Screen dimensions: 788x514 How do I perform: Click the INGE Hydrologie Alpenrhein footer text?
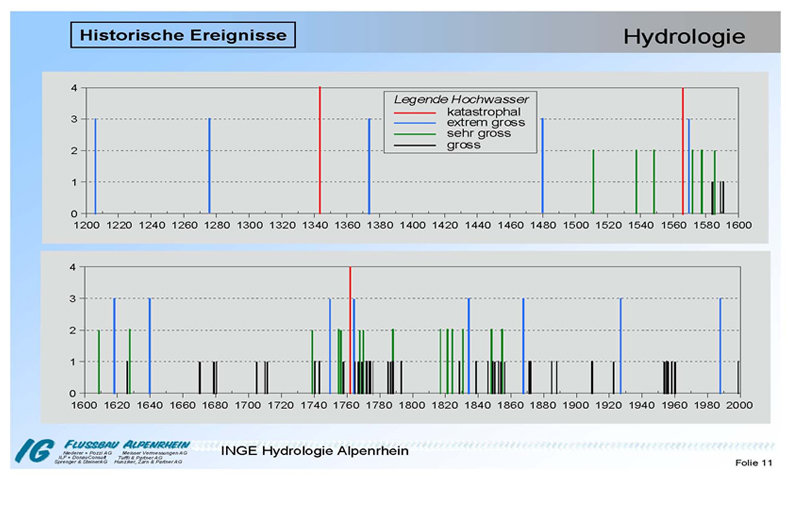[x=314, y=451]
